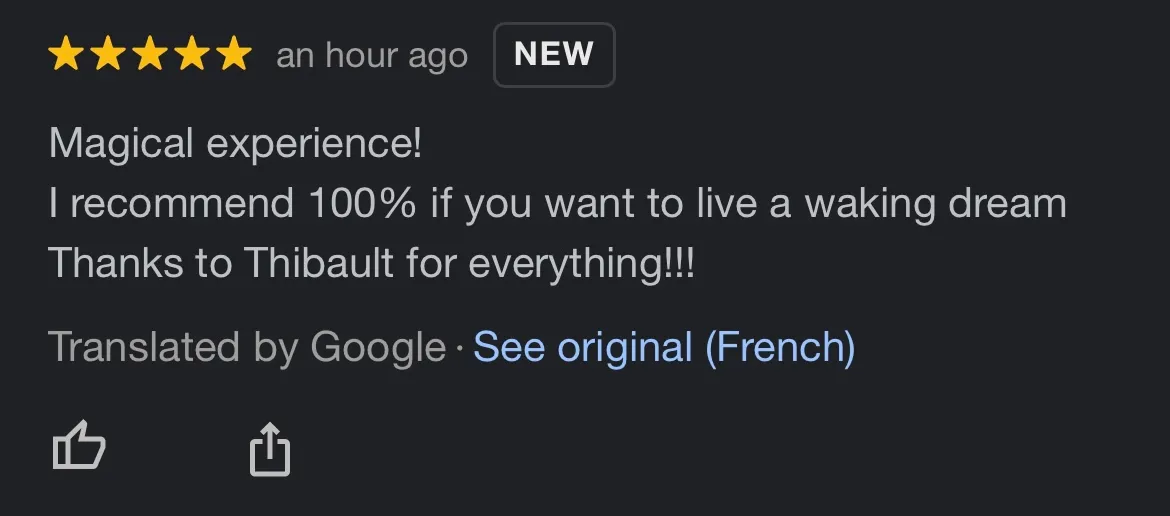Screen dimensions: 1170x516
Task: Click the fifth and last rating star
Action: (x=233, y=54)
